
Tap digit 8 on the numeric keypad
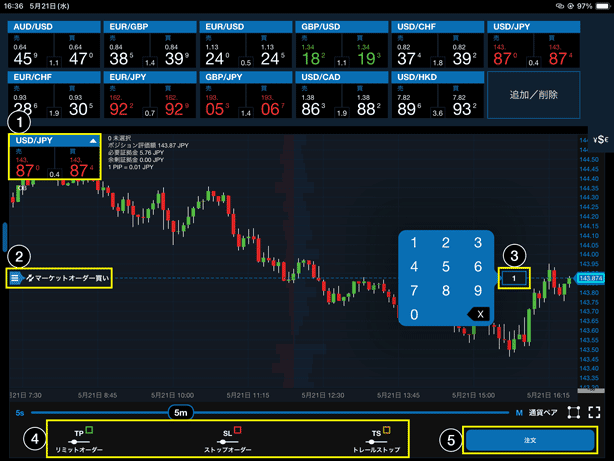coord(446,291)
